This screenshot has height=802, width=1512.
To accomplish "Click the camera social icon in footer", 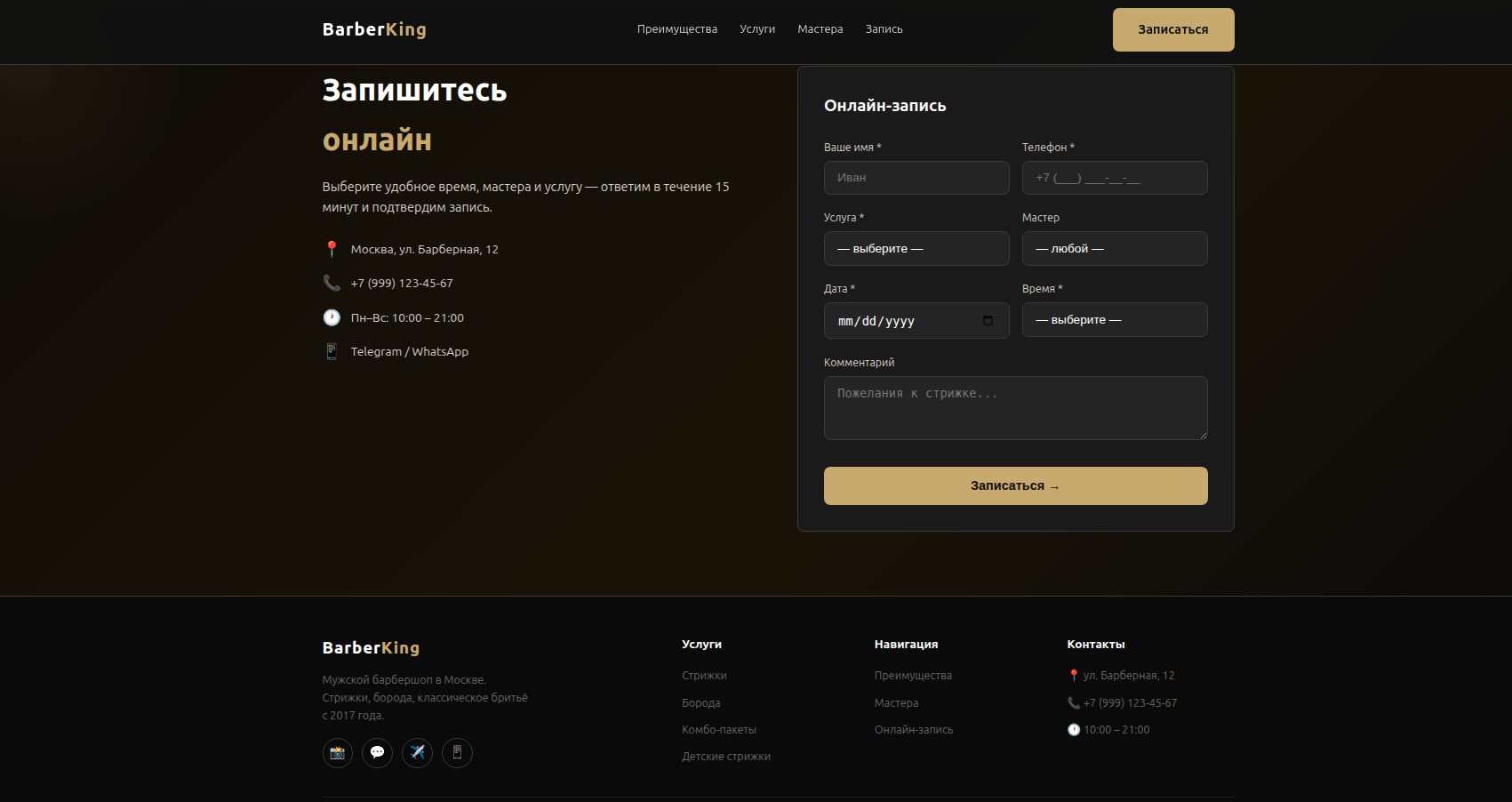I will tap(337, 753).
